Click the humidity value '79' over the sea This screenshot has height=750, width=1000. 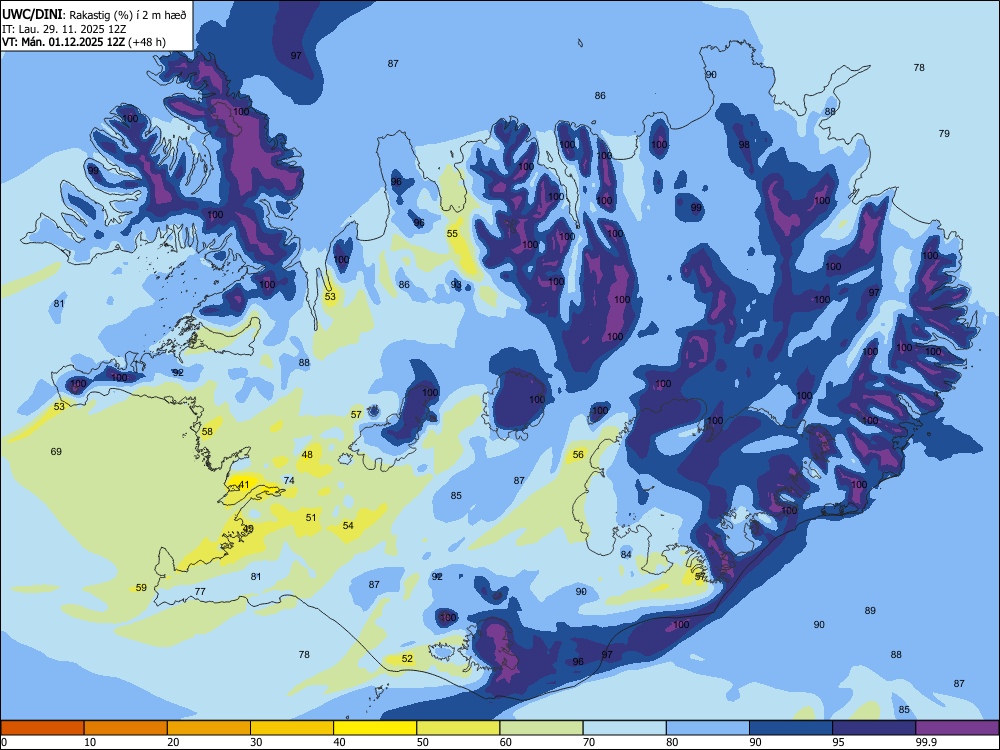tap(944, 133)
